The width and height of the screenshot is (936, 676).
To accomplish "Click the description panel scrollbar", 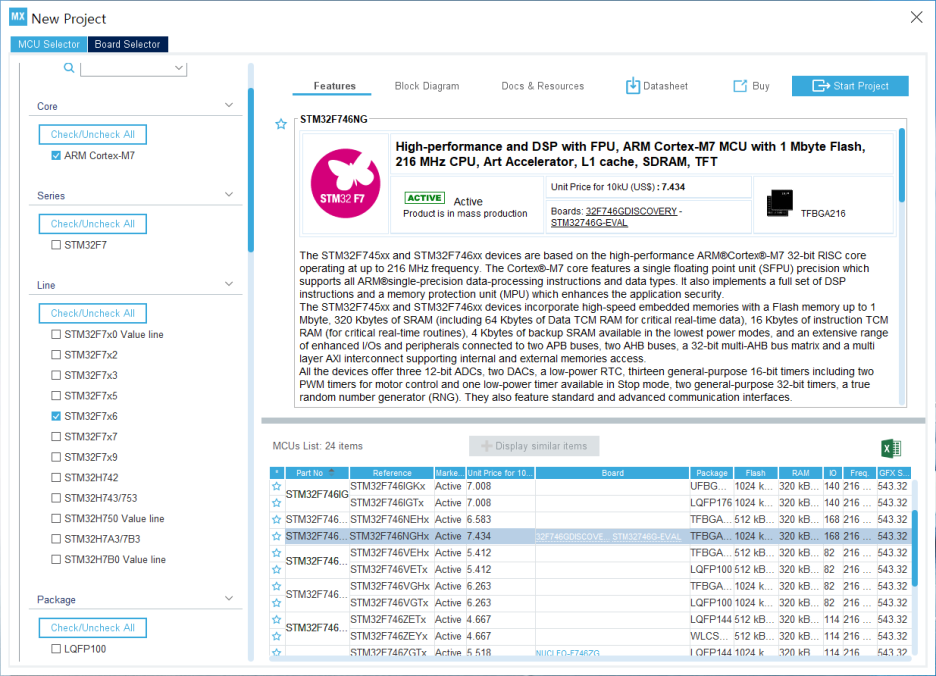I will point(902,165).
